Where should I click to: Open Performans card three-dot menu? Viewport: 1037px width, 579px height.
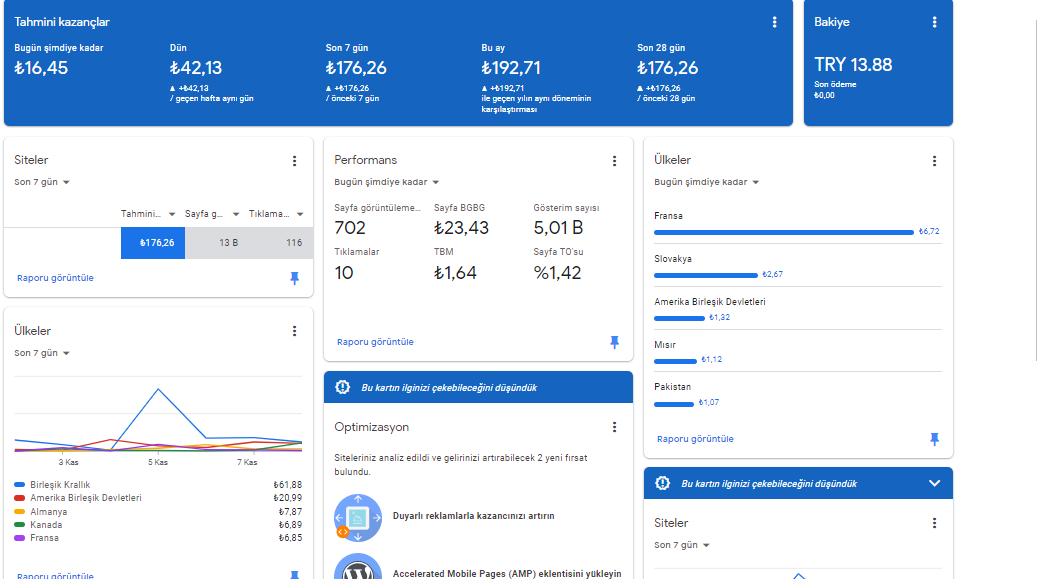coord(614,161)
